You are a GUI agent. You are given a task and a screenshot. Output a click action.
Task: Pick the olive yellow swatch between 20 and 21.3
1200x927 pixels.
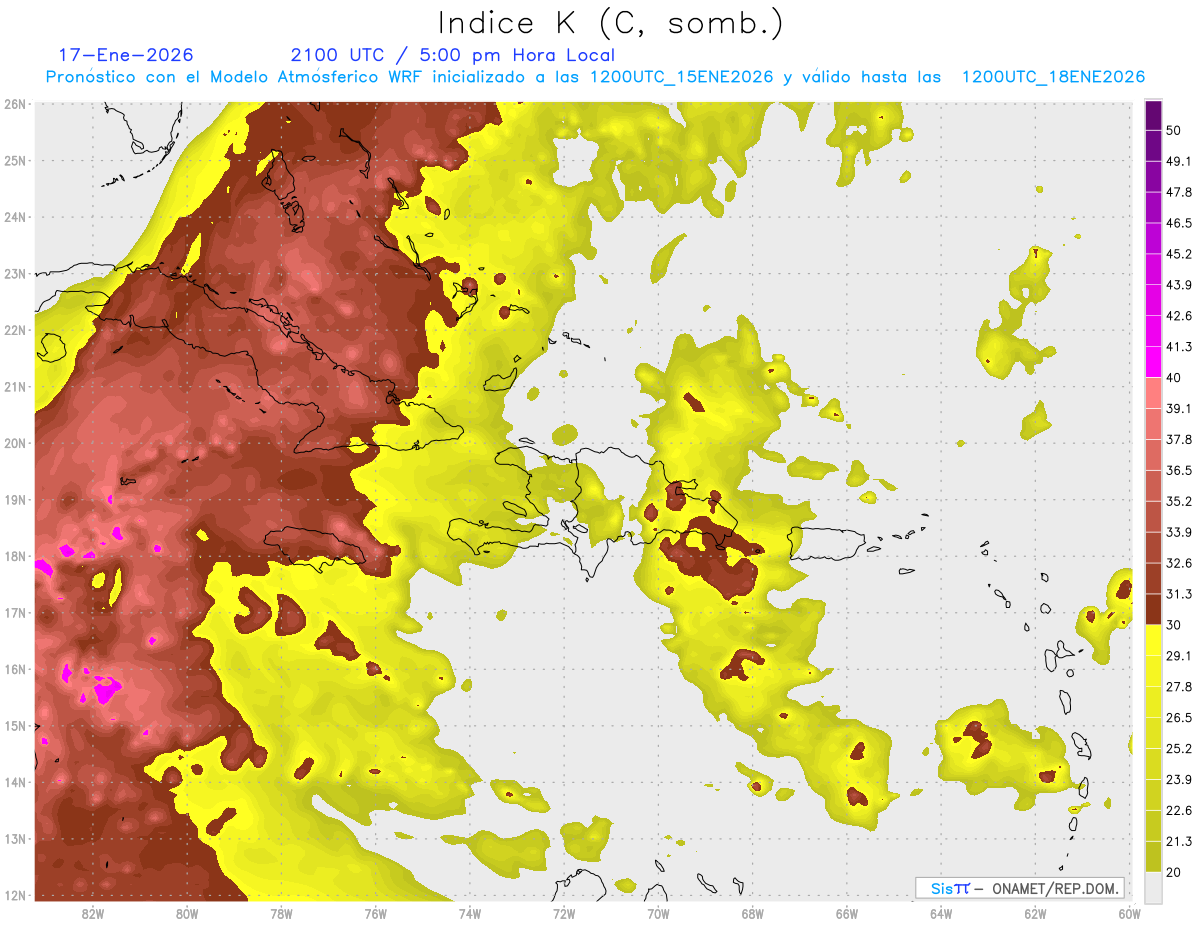(x=1153, y=857)
